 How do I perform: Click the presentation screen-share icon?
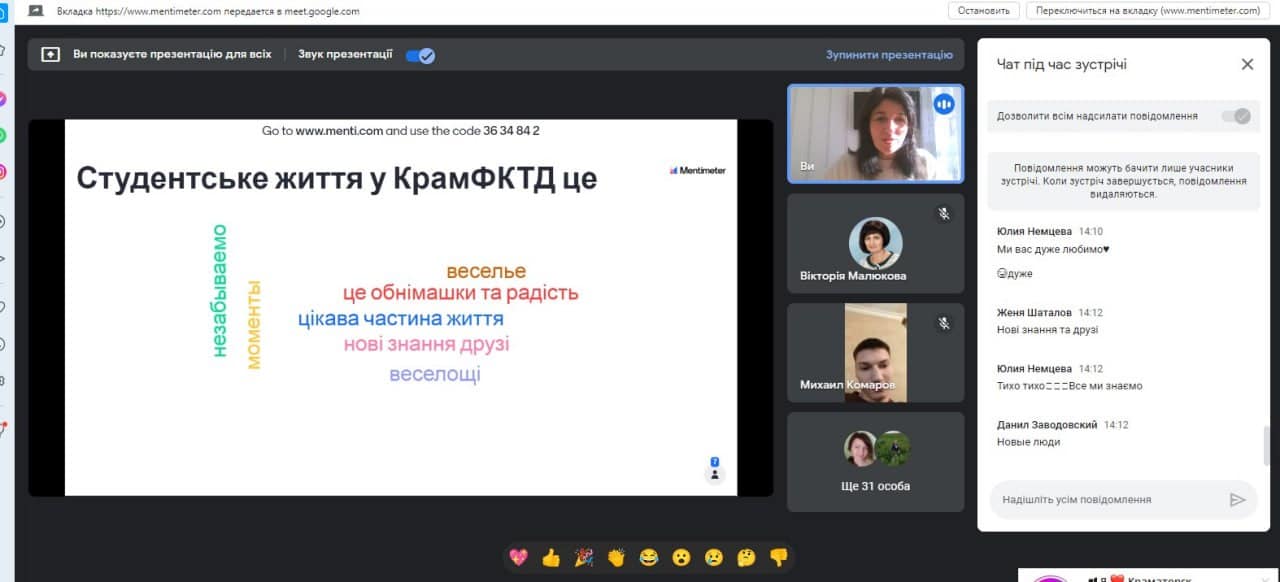[x=50, y=55]
